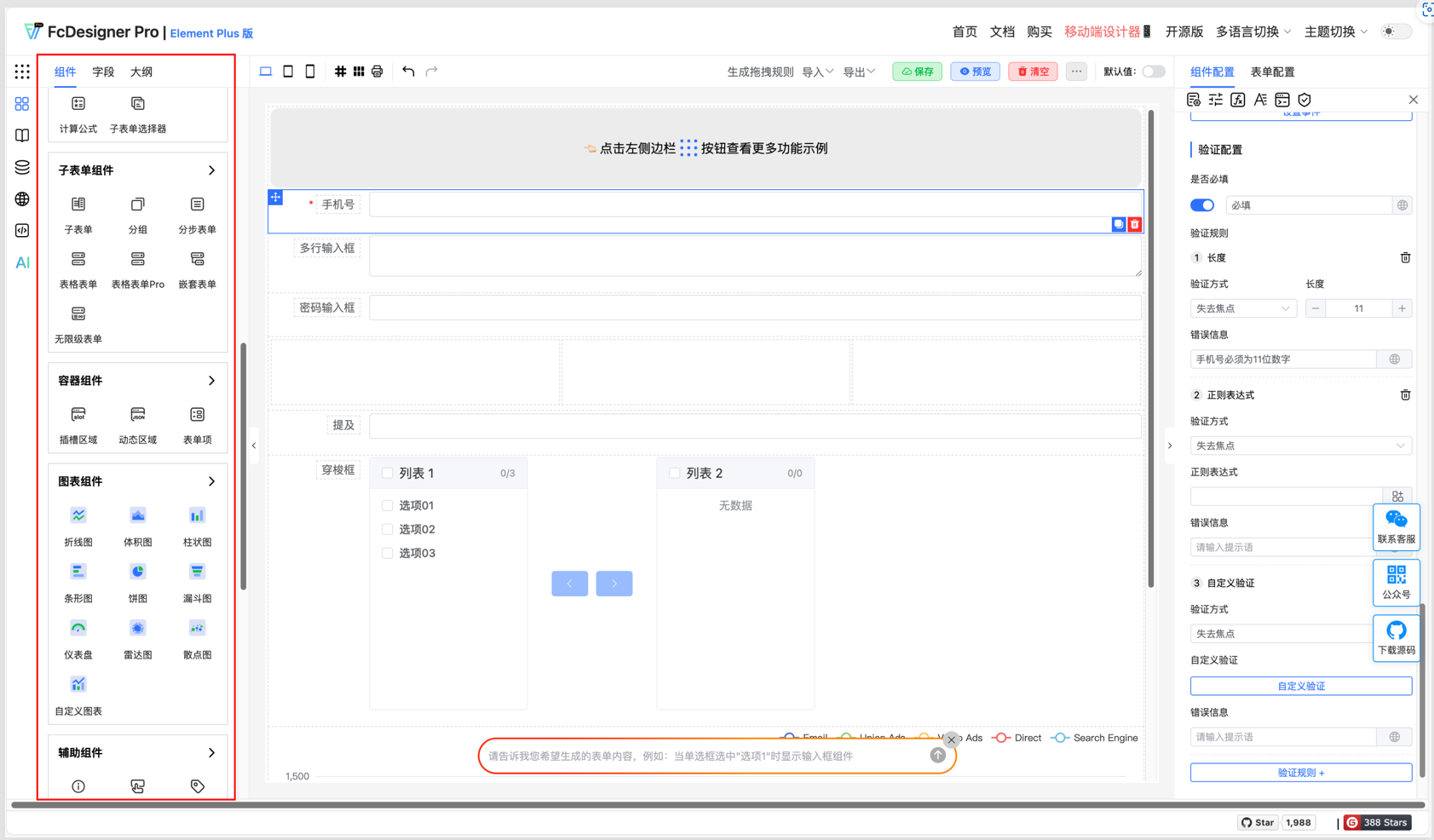The width and height of the screenshot is (1434, 840).
Task: Check the 选项01 checkbox
Action: pyautogui.click(x=388, y=505)
